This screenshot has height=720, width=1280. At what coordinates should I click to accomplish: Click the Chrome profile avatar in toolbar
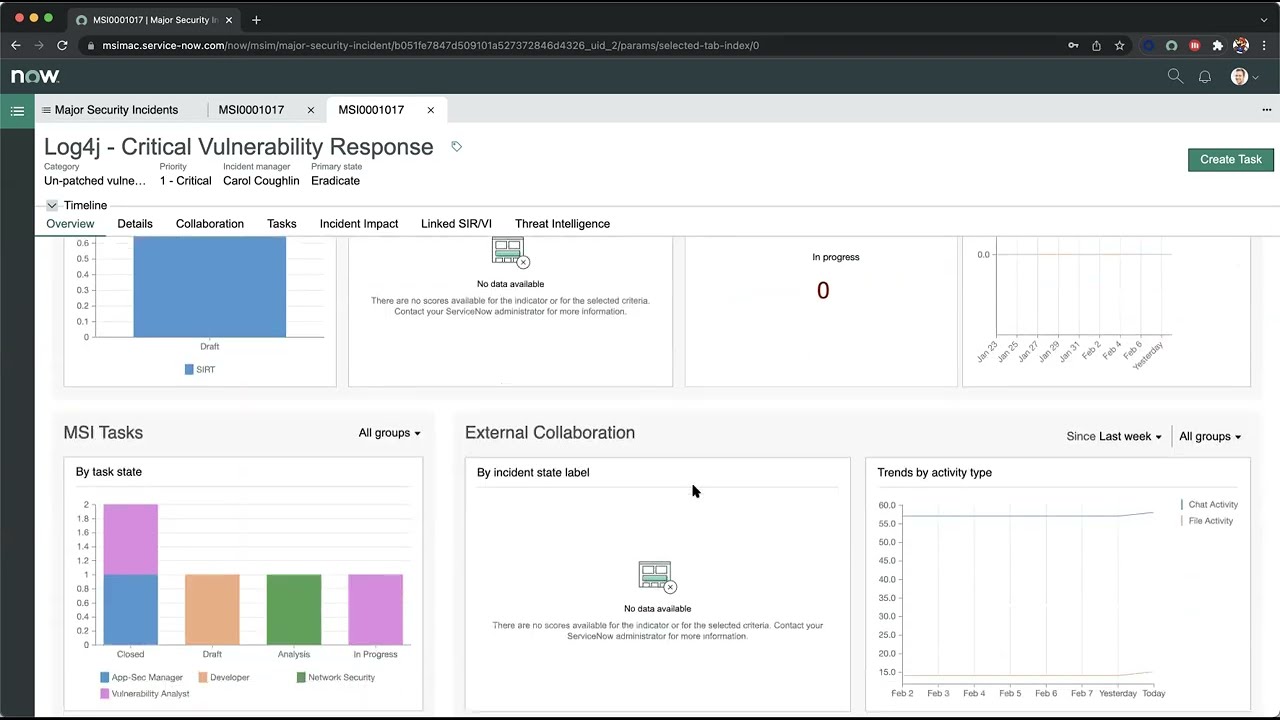1241,45
